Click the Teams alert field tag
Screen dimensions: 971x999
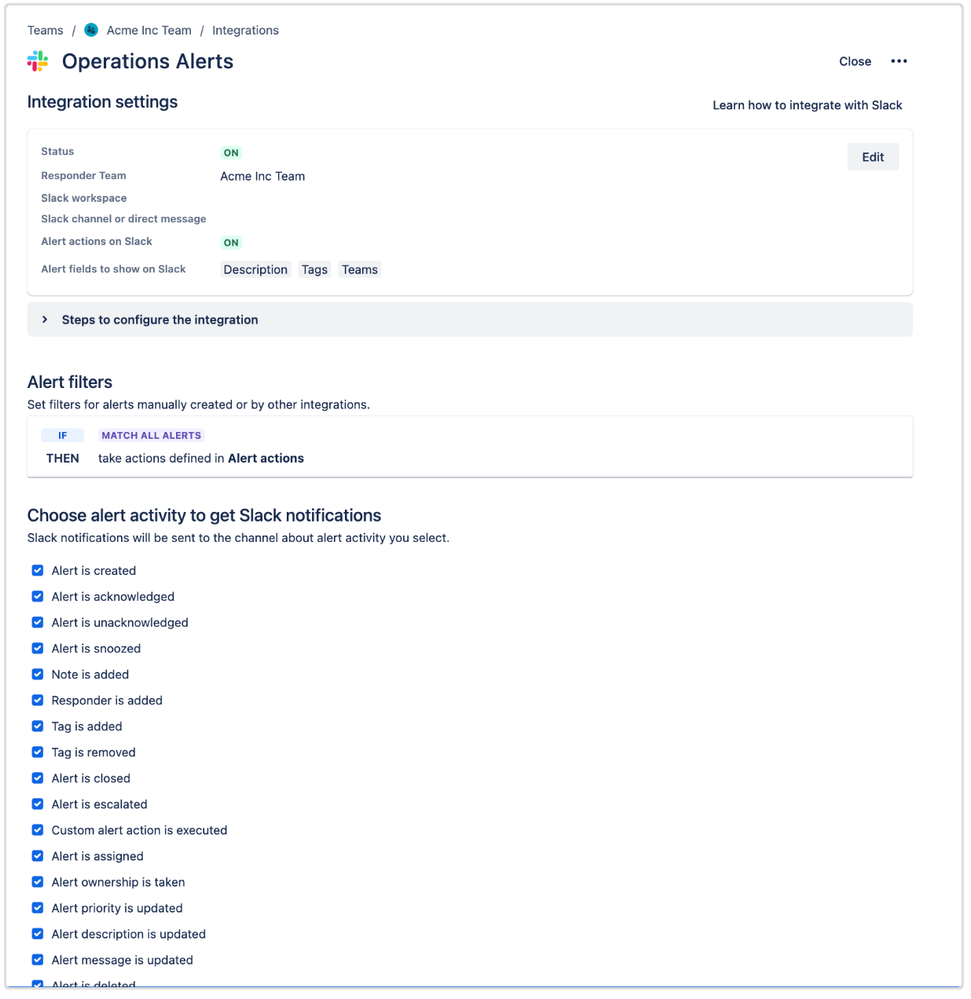(359, 270)
